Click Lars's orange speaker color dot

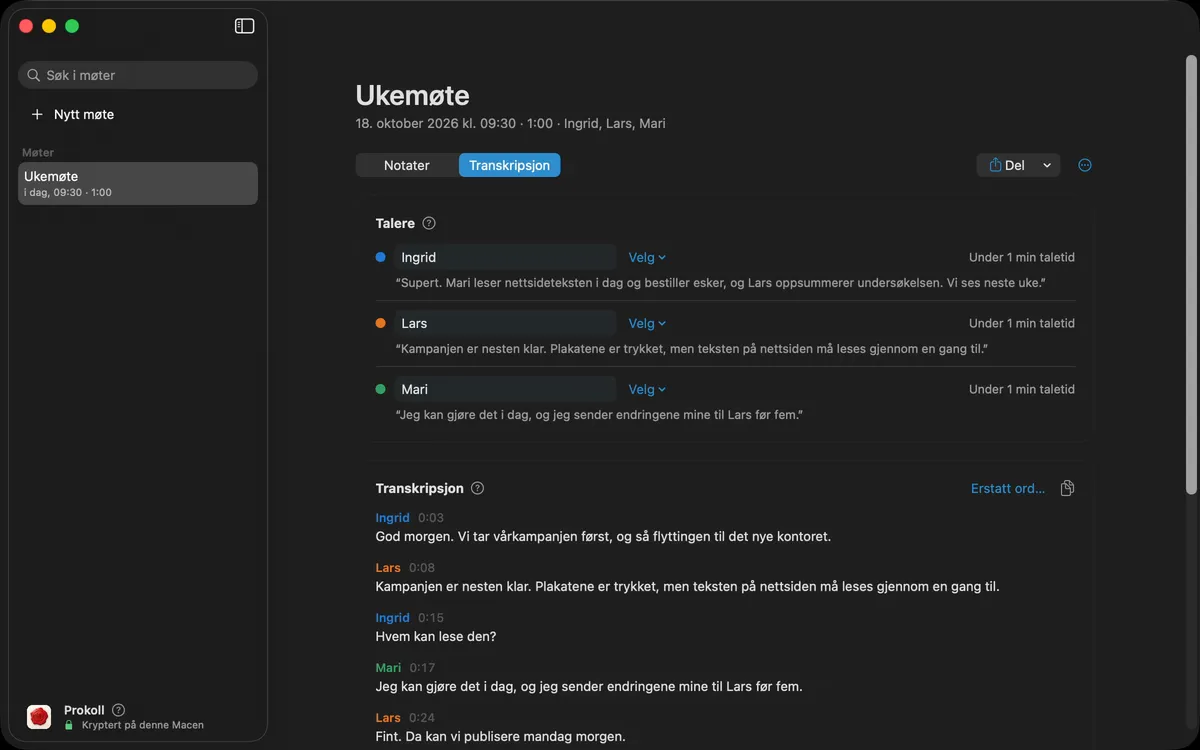point(380,323)
